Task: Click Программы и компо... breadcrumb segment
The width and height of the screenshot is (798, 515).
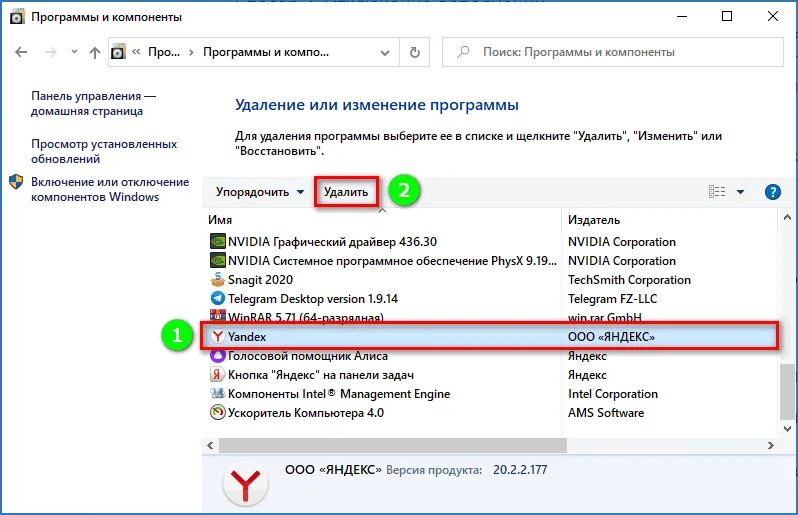Action: tap(266, 52)
